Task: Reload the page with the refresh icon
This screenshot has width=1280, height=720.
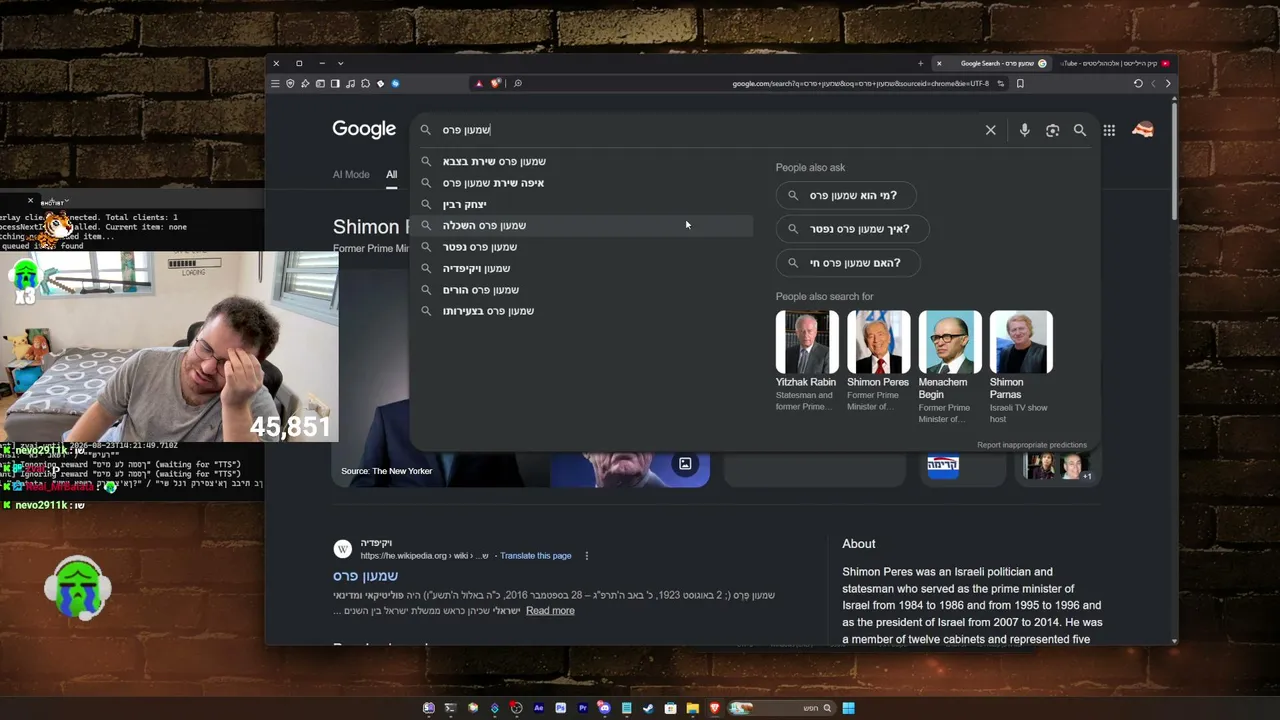Action: coord(1138,84)
